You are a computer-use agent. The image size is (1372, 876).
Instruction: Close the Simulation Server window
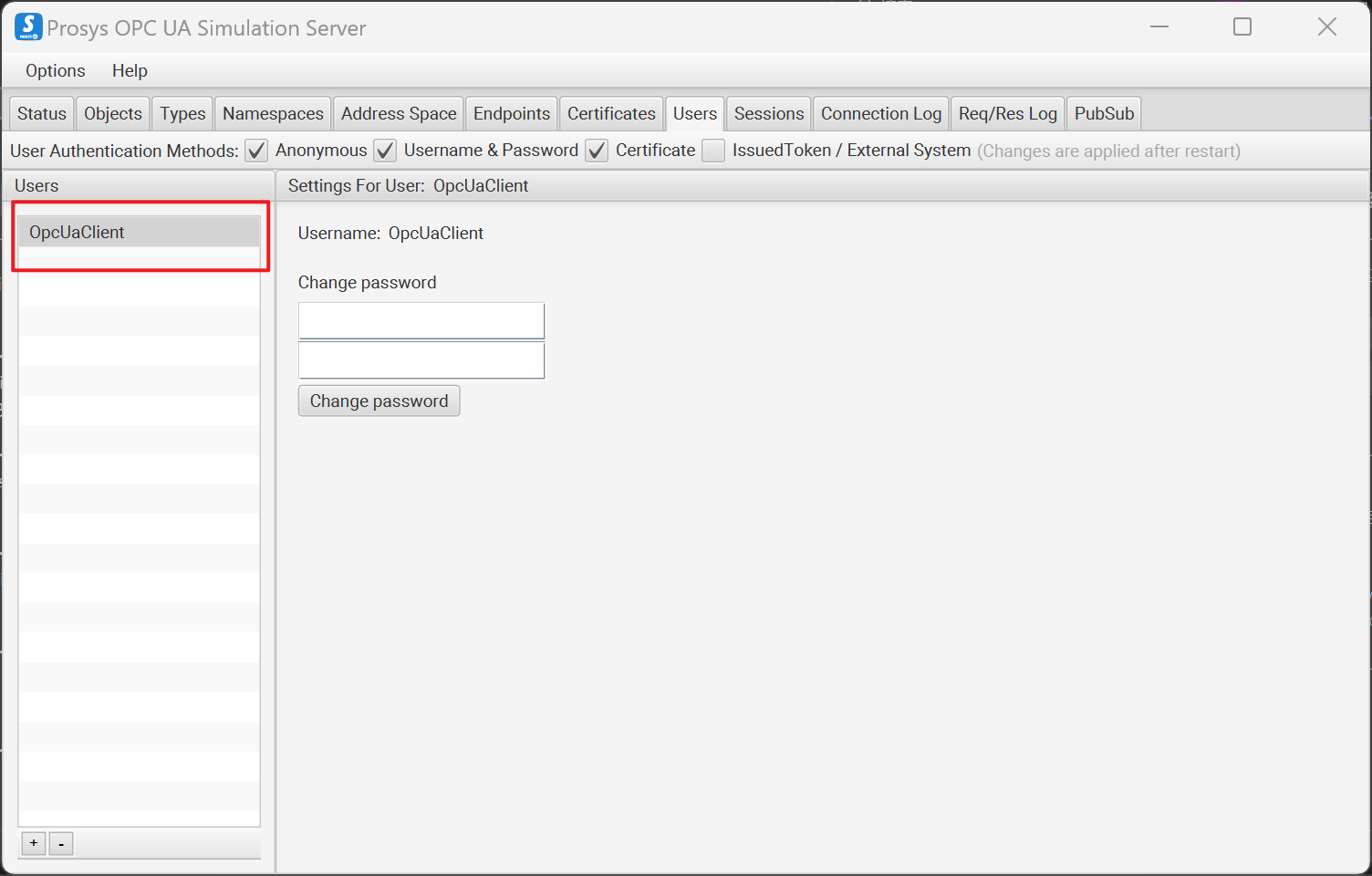(1327, 26)
